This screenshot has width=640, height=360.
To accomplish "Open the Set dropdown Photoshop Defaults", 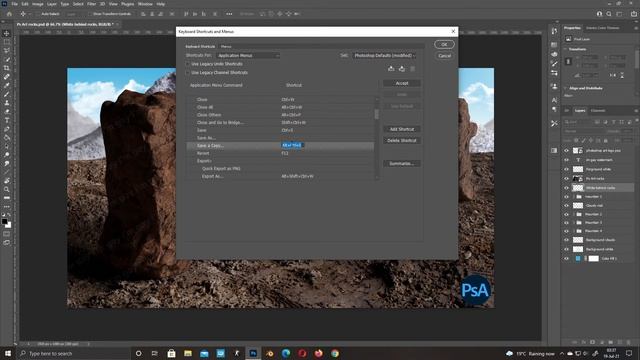I will (384, 56).
